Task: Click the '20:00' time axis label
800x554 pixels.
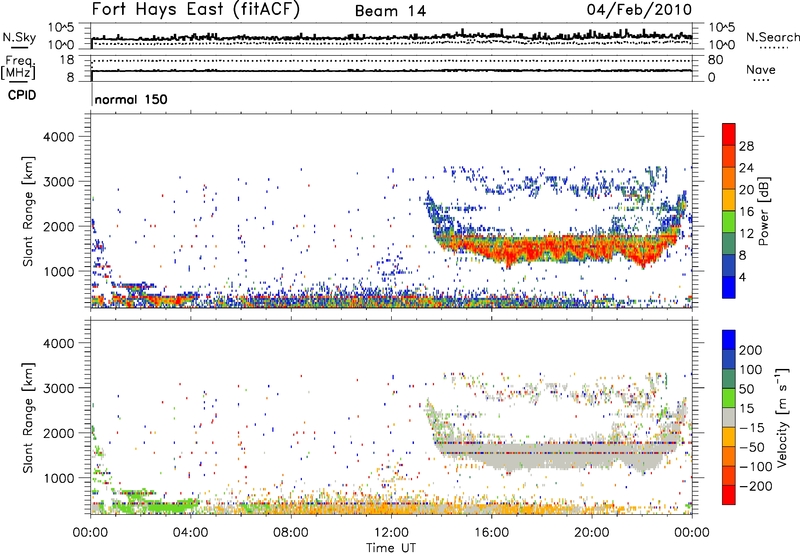Action: [592, 533]
